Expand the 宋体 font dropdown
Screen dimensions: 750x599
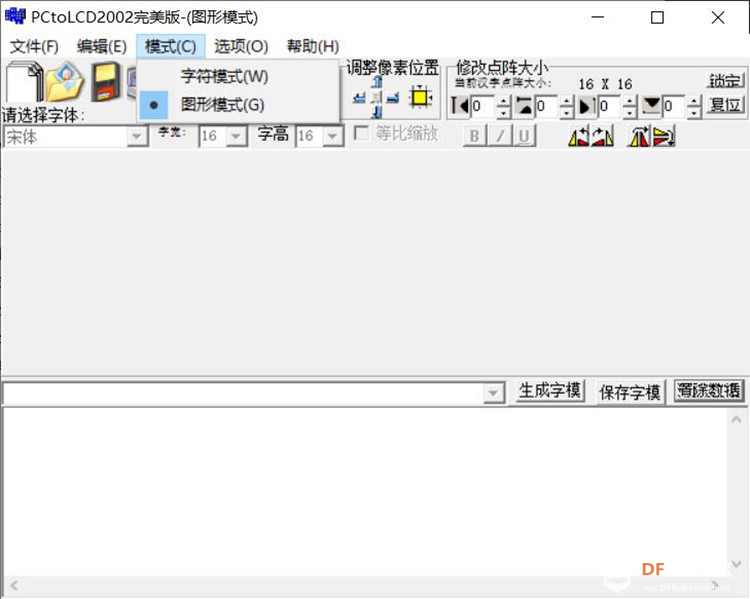tap(137, 137)
